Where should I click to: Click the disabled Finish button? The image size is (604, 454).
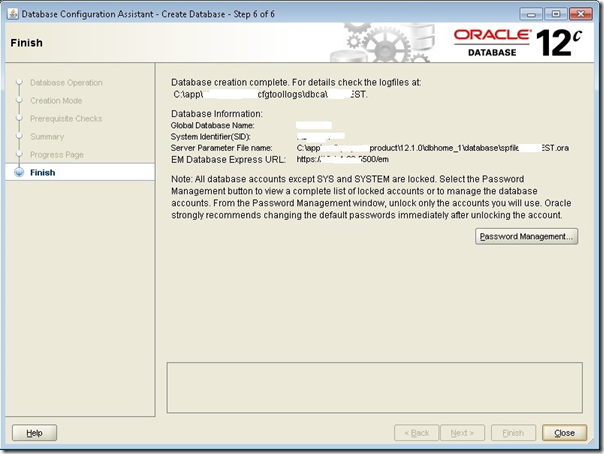point(513,433)
